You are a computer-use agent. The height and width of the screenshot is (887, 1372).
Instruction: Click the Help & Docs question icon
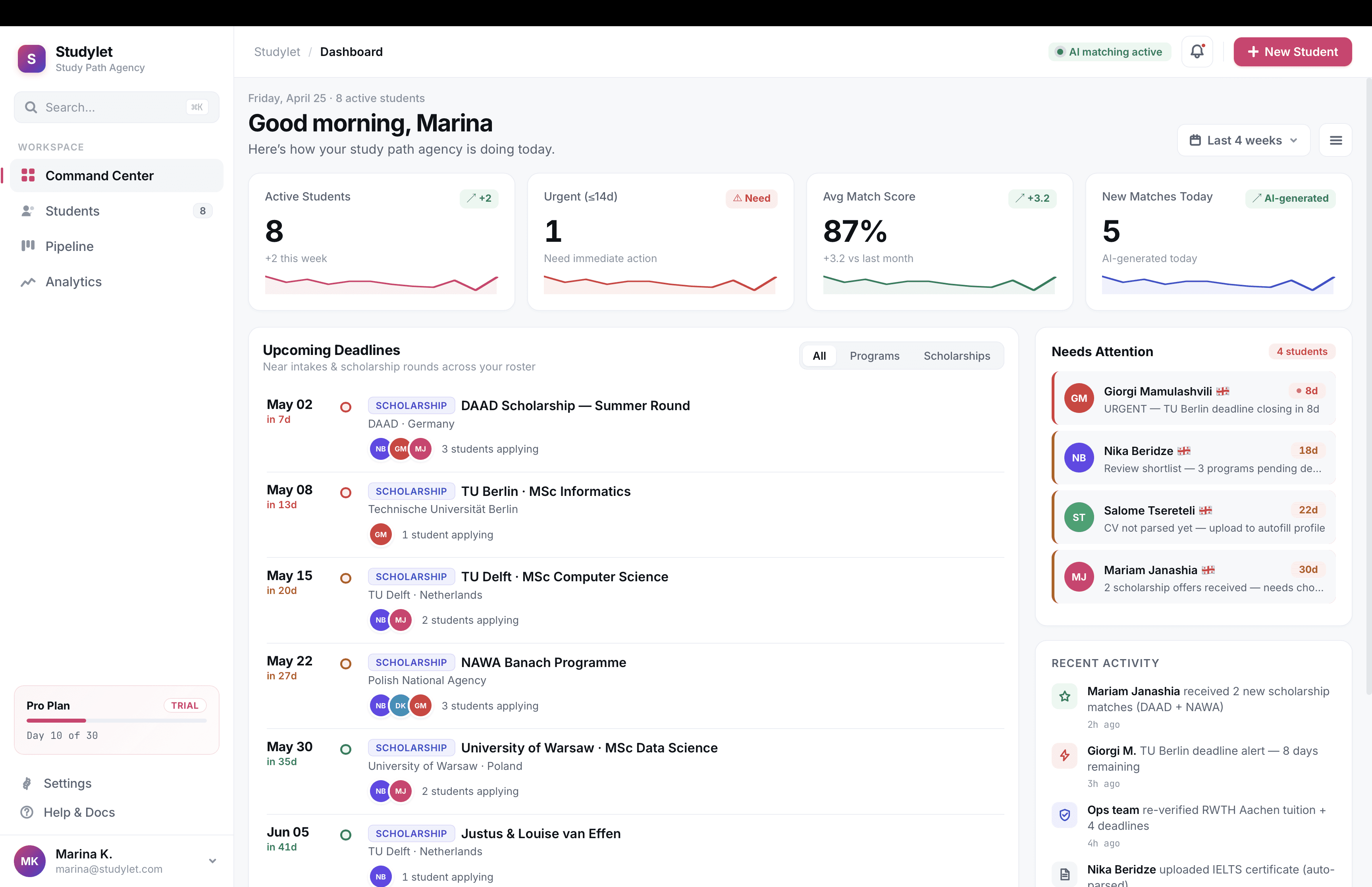[27, 812]
